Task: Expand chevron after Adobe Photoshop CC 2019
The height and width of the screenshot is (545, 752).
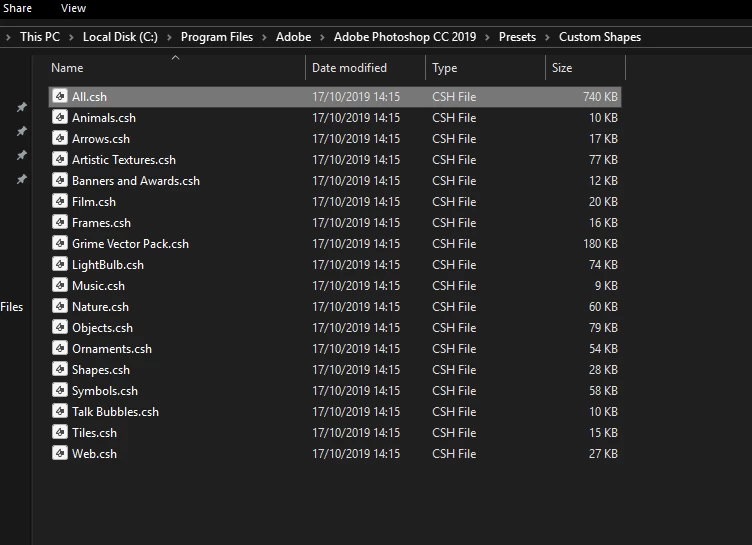Action: click(x=487, y=37)
